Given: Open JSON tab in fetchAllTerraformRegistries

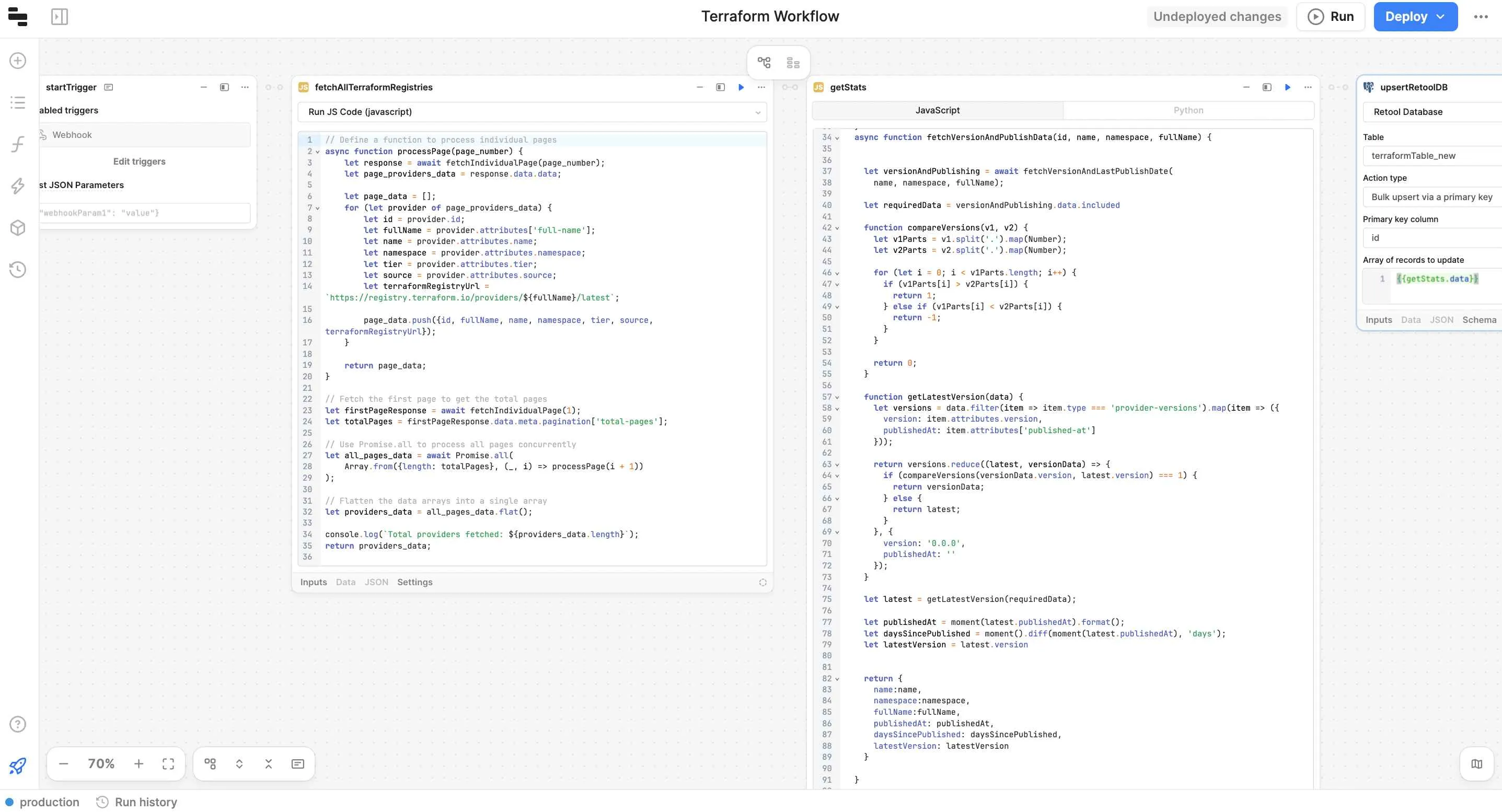Looking at the screenshot, I should 377,582.
